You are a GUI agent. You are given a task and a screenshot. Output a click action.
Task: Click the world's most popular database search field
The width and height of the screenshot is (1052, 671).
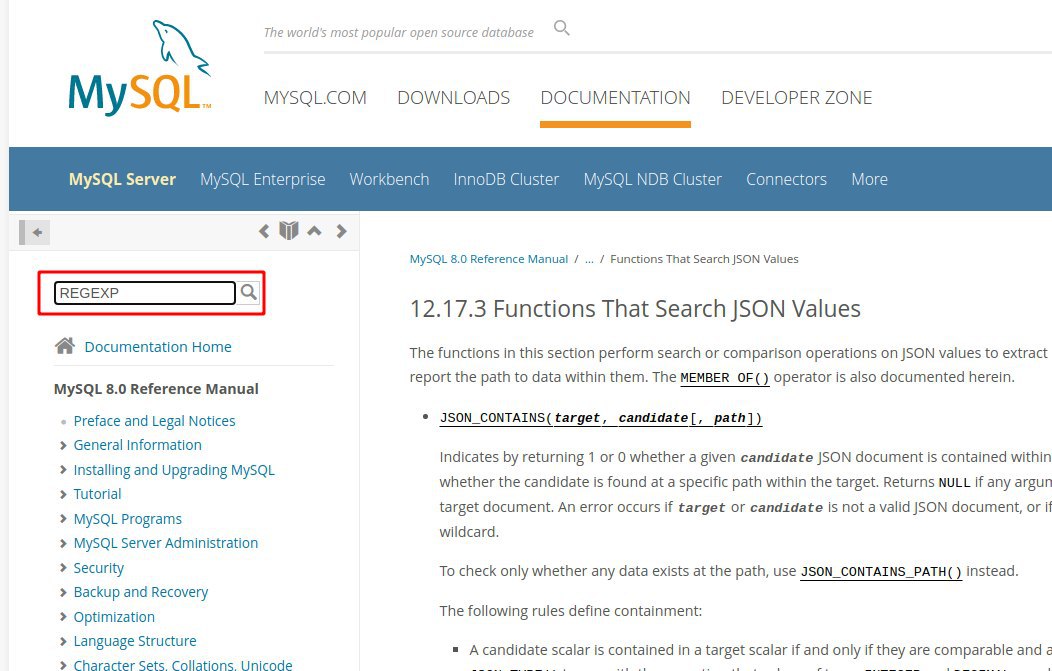399,32
